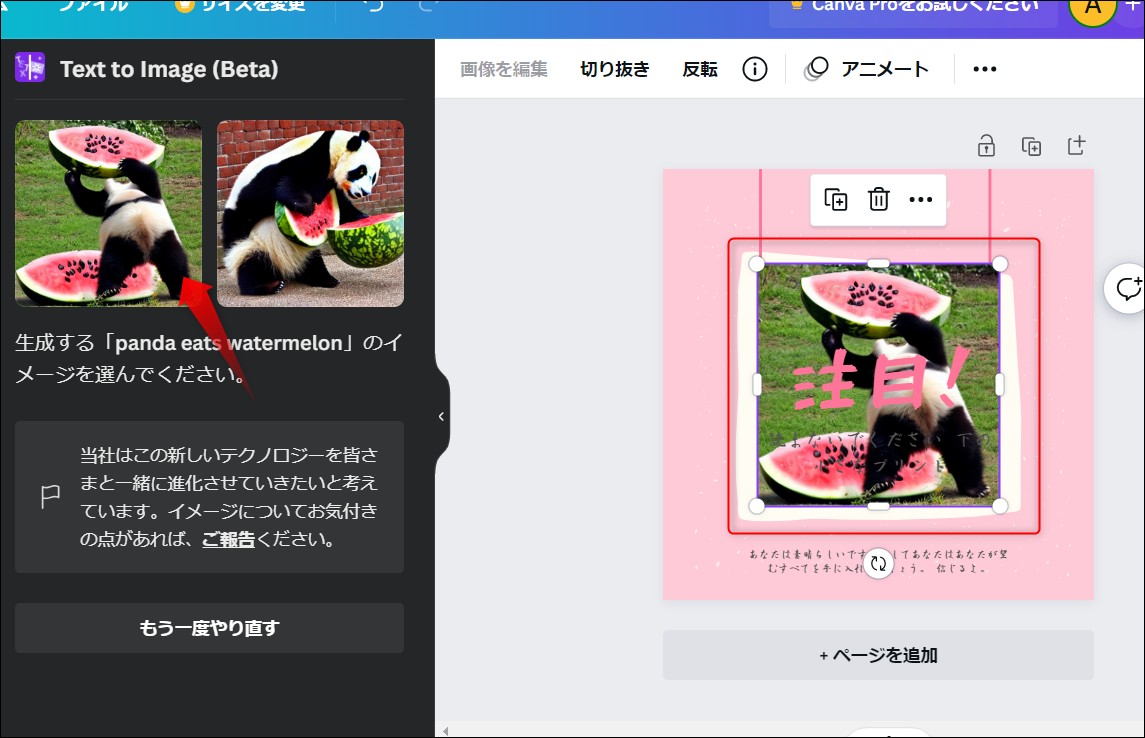Viewport: 1145px width, 738px height.
Task: Click the info icon in image toolbar
Action: [754, 69]
